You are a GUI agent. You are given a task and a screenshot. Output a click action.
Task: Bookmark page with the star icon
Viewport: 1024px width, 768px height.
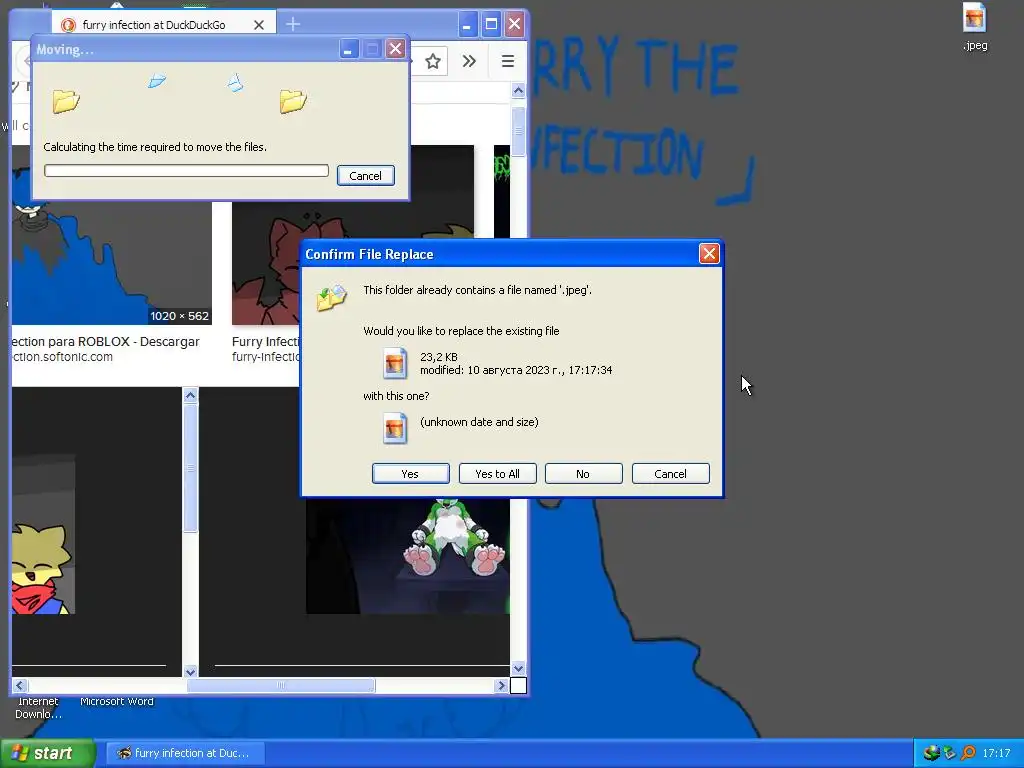[432, 61]
